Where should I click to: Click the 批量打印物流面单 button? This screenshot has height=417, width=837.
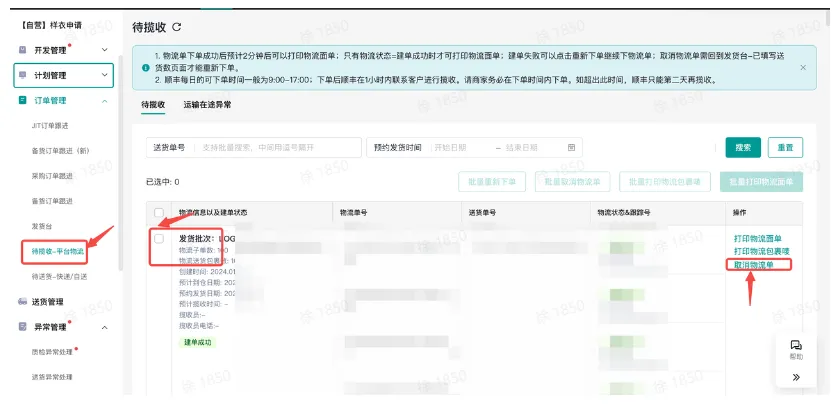pos(761,182)
